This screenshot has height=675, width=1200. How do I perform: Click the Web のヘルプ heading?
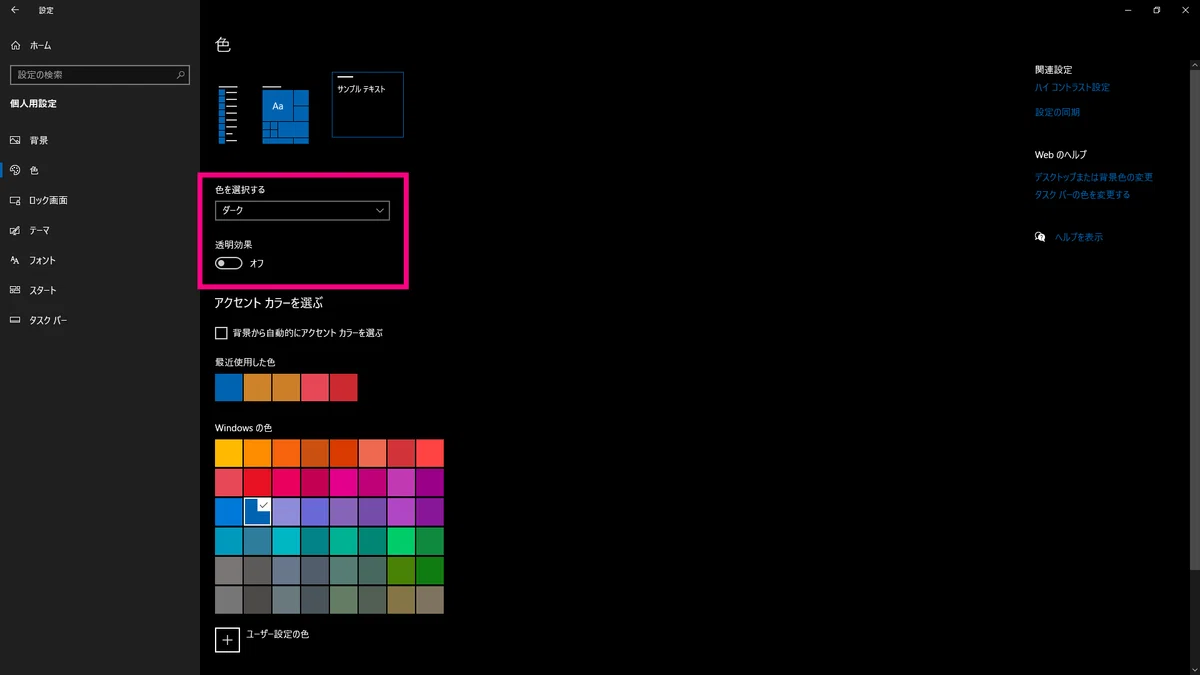[1061, 154]
